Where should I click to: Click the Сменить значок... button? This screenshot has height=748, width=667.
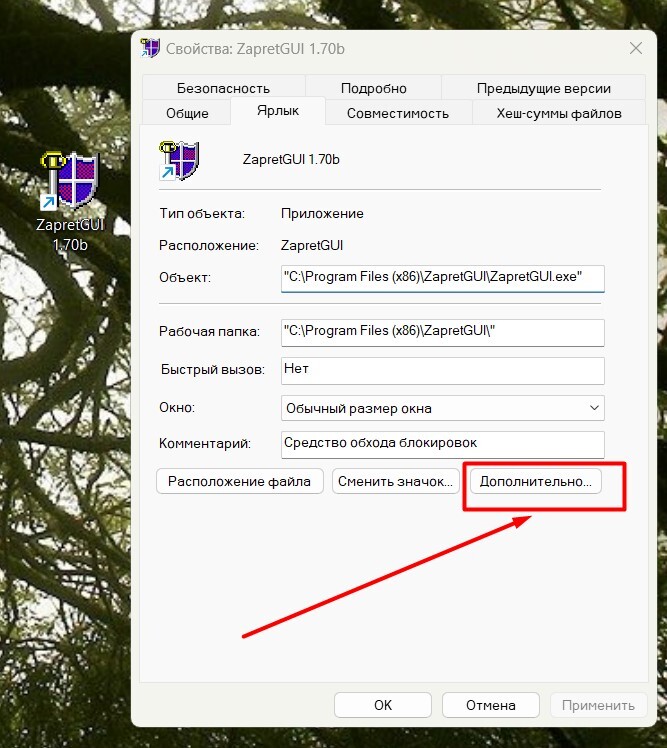(x=396, y=481)
